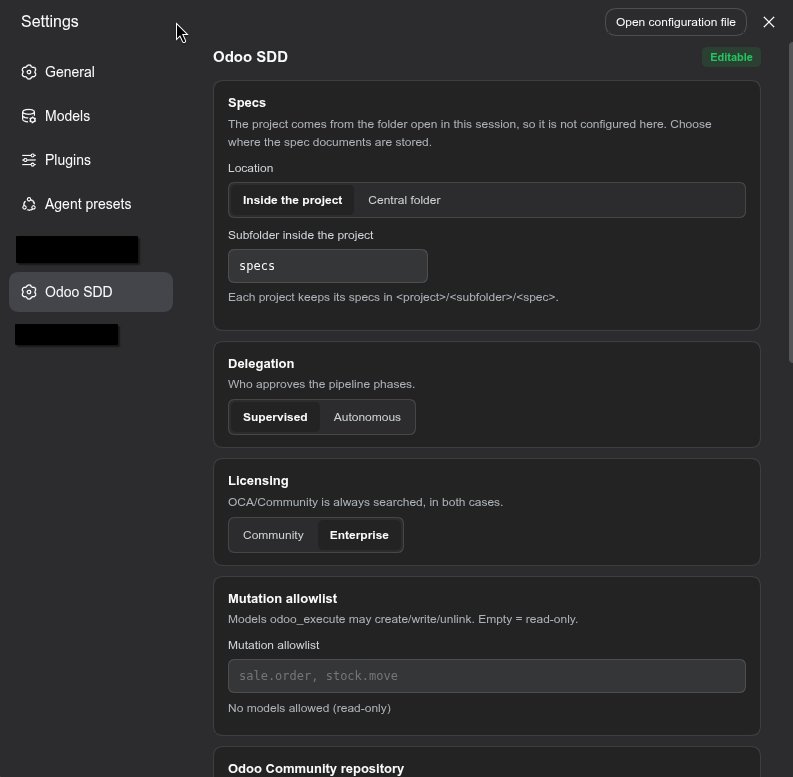The width and height of the screenshot is (793, 777).
Task: Select Community licensing option
Action: click(273, 535)
